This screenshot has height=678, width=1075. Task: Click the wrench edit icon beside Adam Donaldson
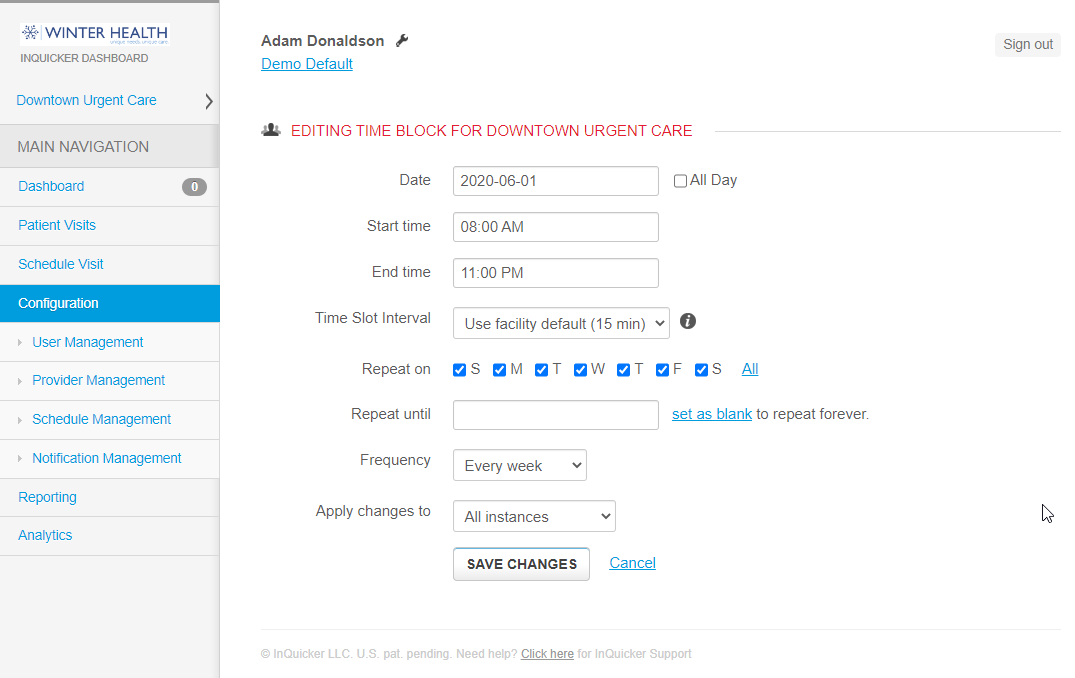tap(403, 40)
